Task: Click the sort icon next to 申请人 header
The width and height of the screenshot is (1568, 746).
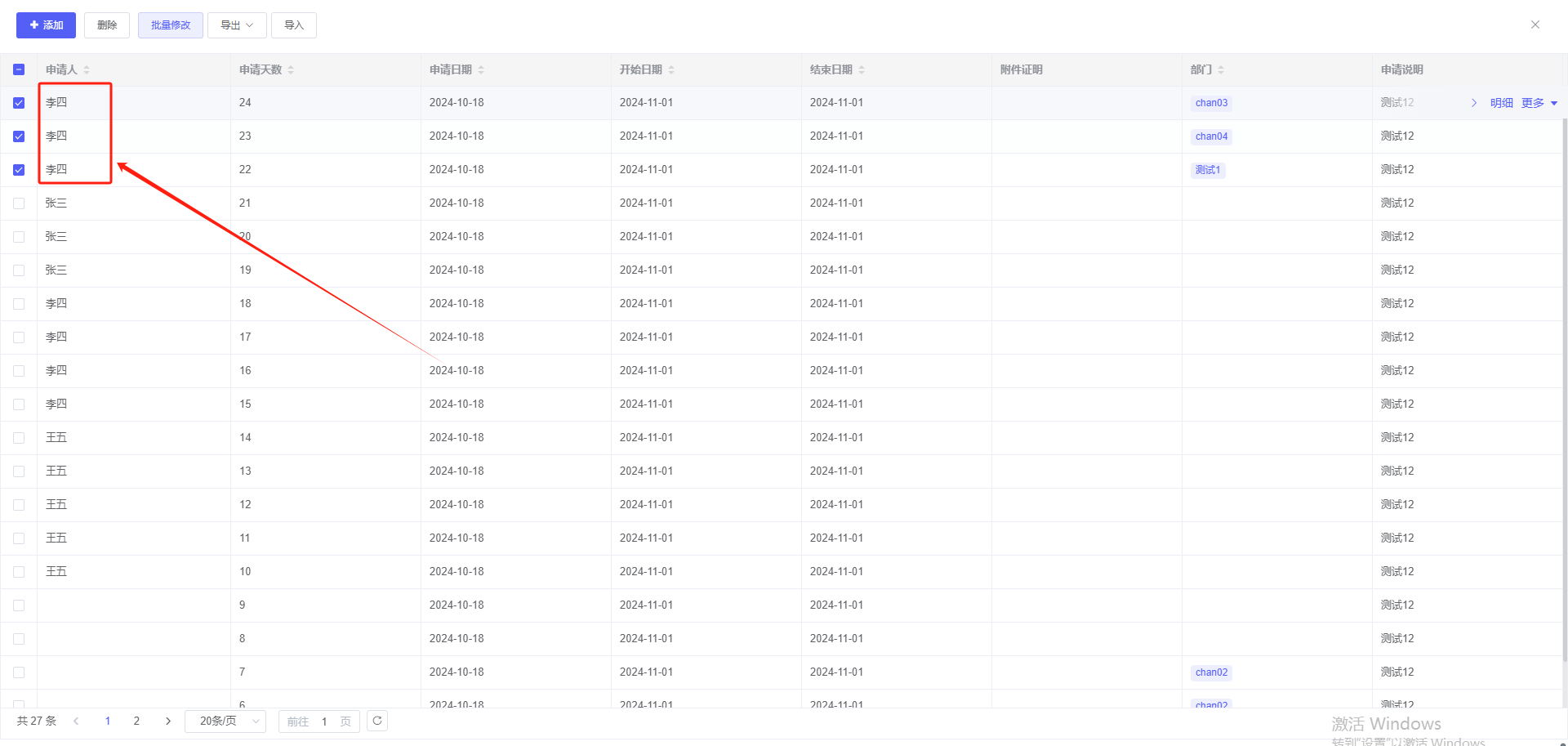Action: (x=87, y=70)
